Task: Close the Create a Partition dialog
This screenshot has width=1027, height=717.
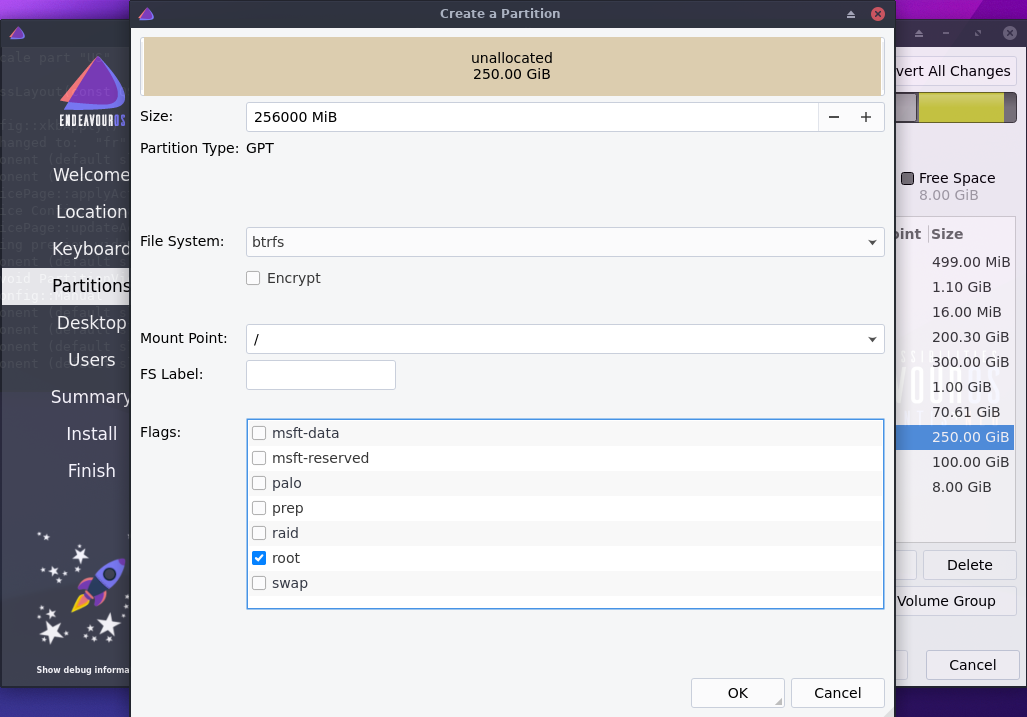Action: point(877,14)
